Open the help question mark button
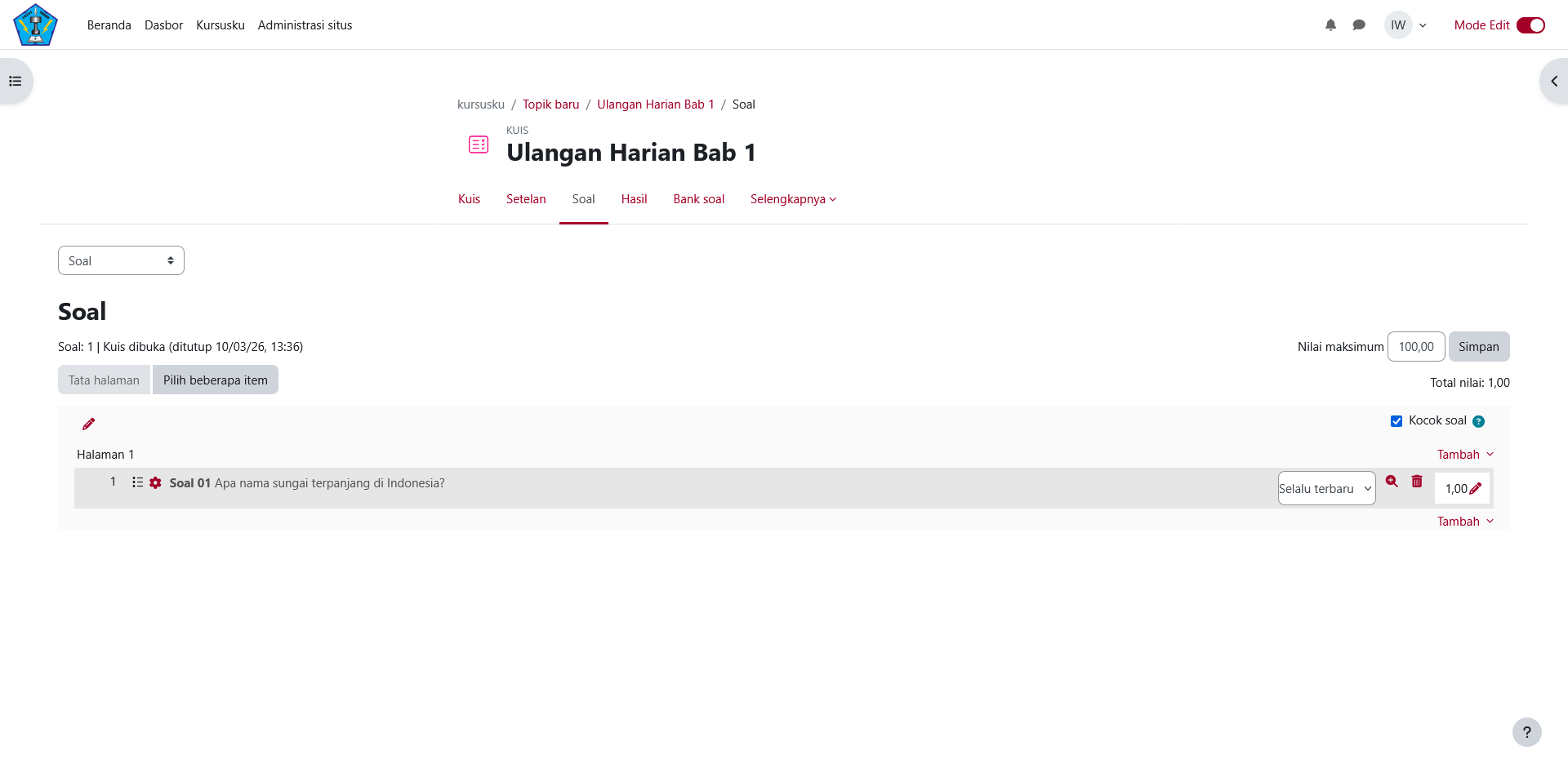The height and width of the screenshot is (773, 1568). [1526, 732]
